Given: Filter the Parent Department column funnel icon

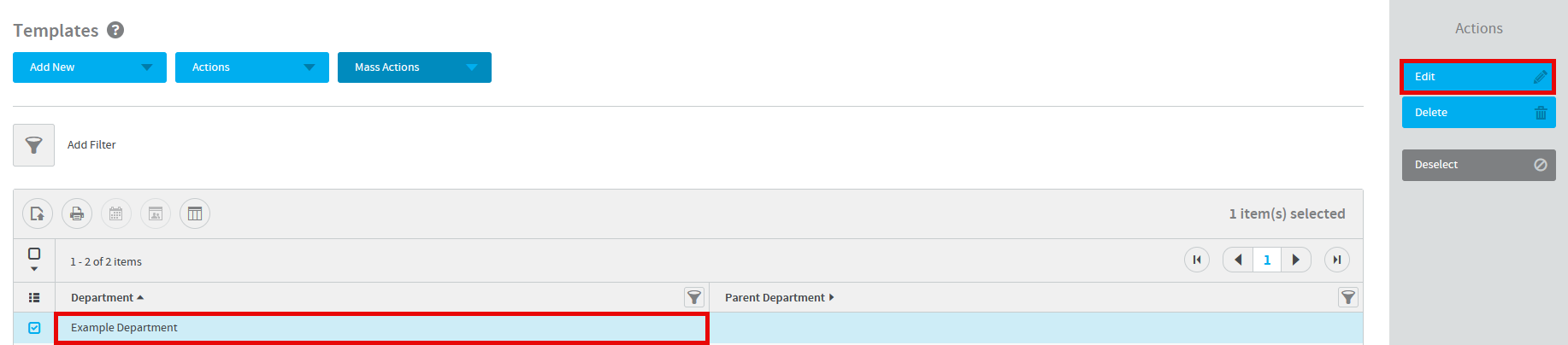Looking at the screenshot, I should [1348, 297].
